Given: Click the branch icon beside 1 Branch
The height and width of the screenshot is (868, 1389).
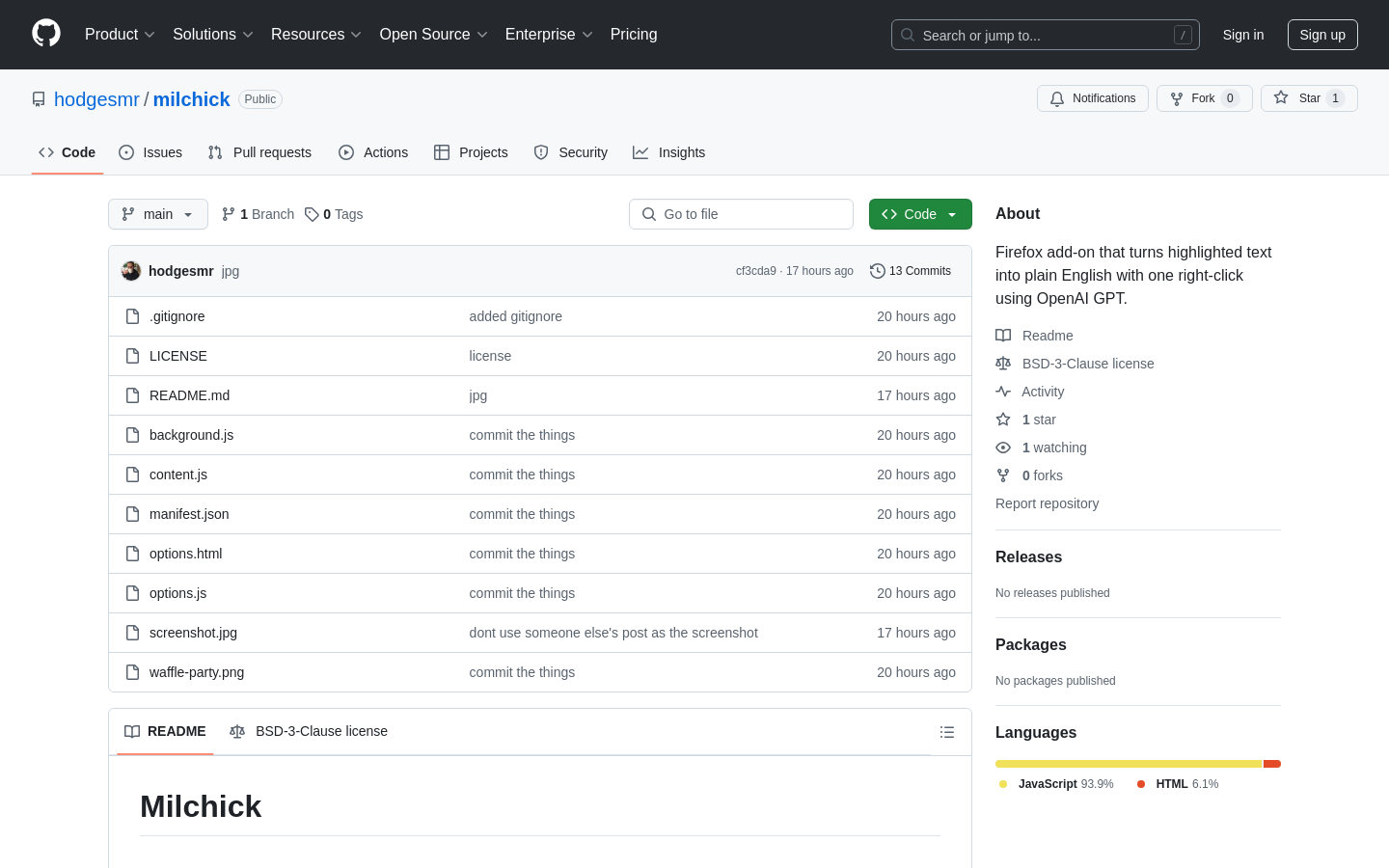Looking at the screenshot, I should [x=229, y=214].
